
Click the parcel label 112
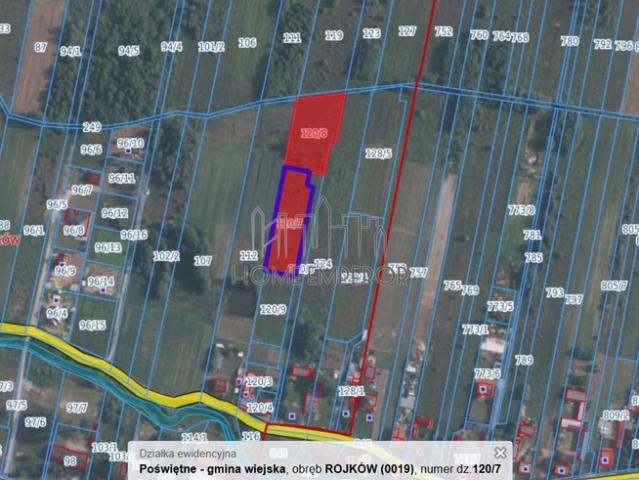pyautogui.click(x=249, y=255)
